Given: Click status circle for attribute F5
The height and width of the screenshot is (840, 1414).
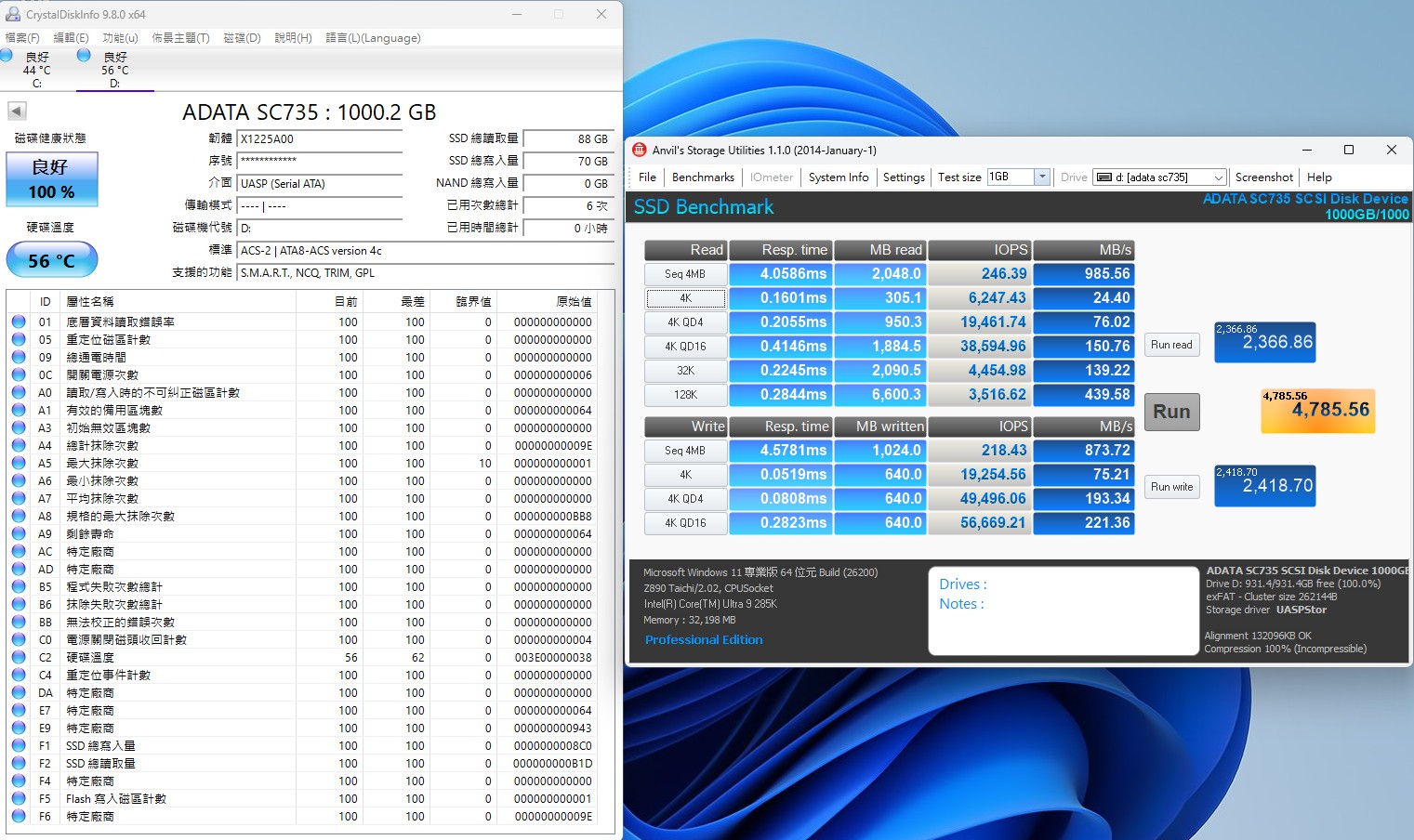Looking at the screenshot, I should [19, 798].
